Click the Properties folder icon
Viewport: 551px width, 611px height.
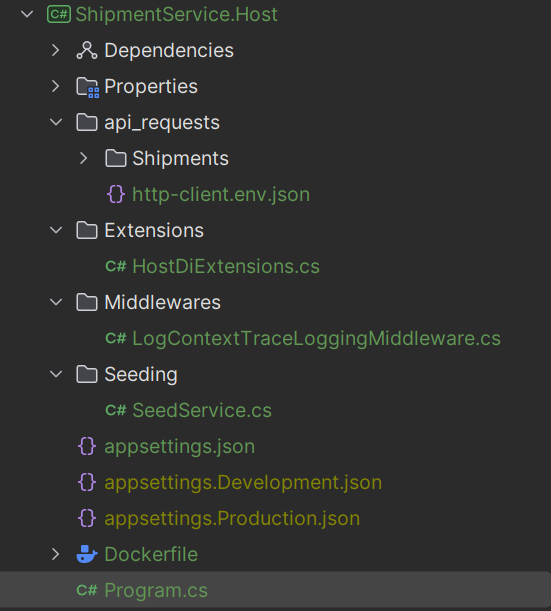87,87
